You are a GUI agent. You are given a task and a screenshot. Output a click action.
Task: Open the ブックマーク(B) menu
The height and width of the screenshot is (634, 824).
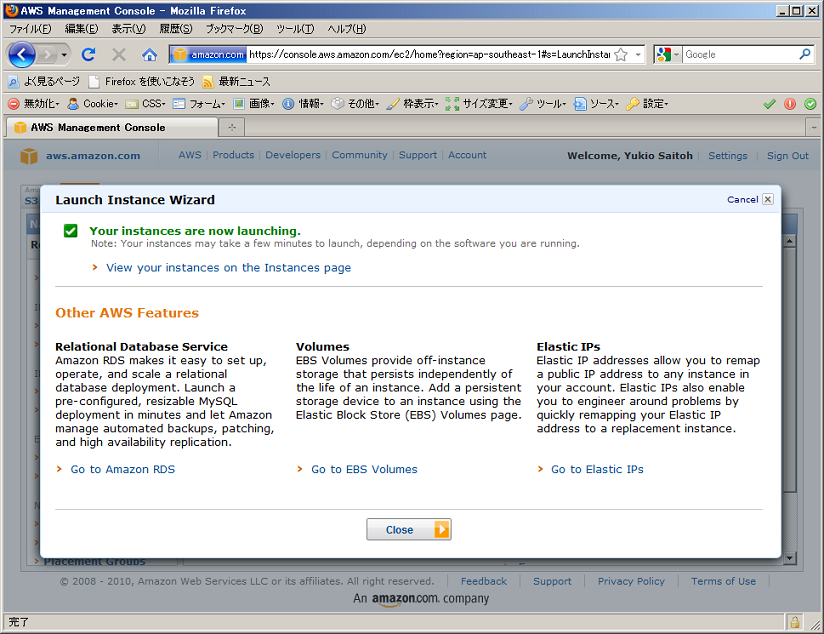click(234, 29)
